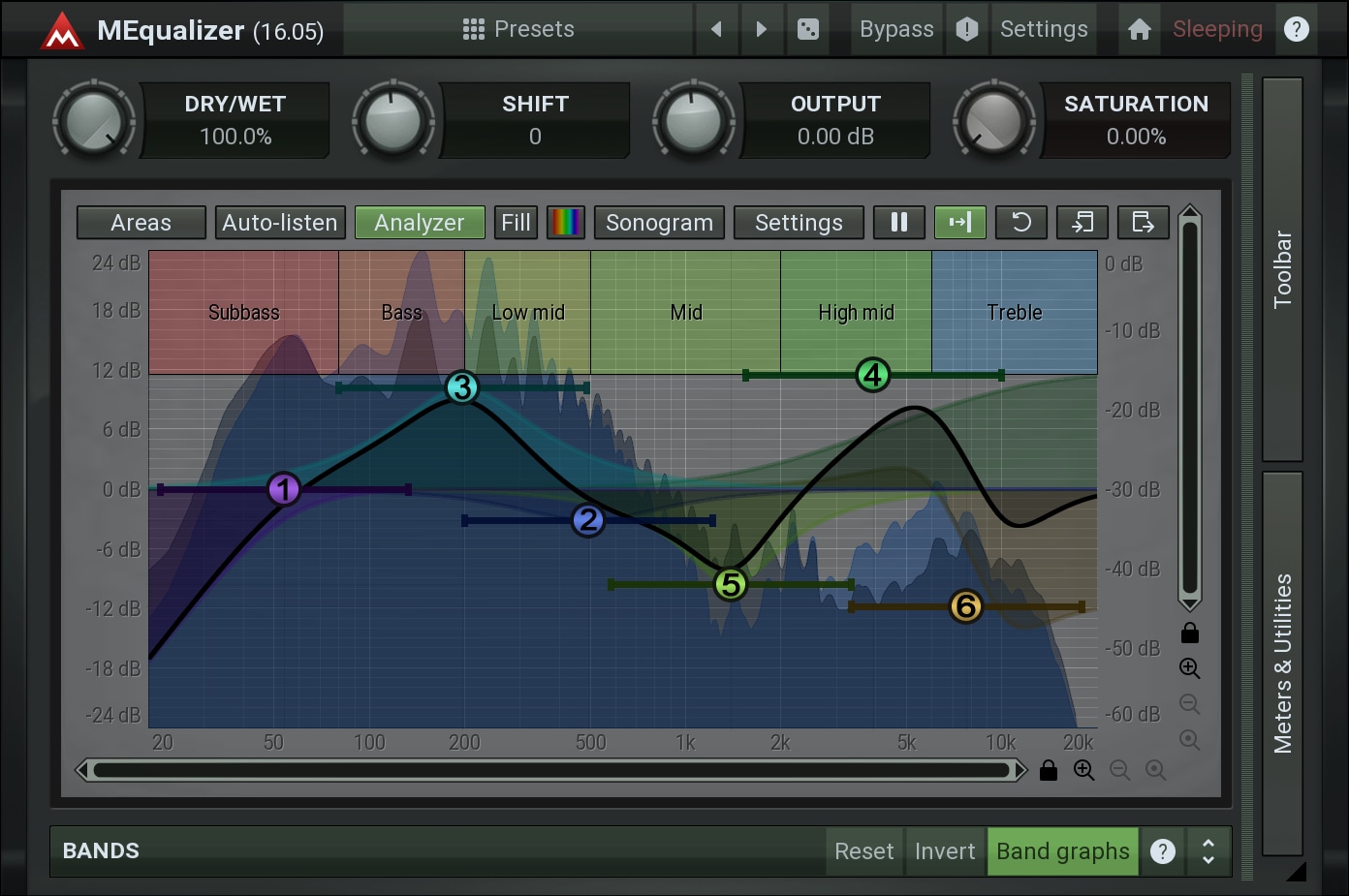This screenshot has width=1349, height=896.
Task: Click the undo circular arrow icon
Action: click(x=1021, y=223)
